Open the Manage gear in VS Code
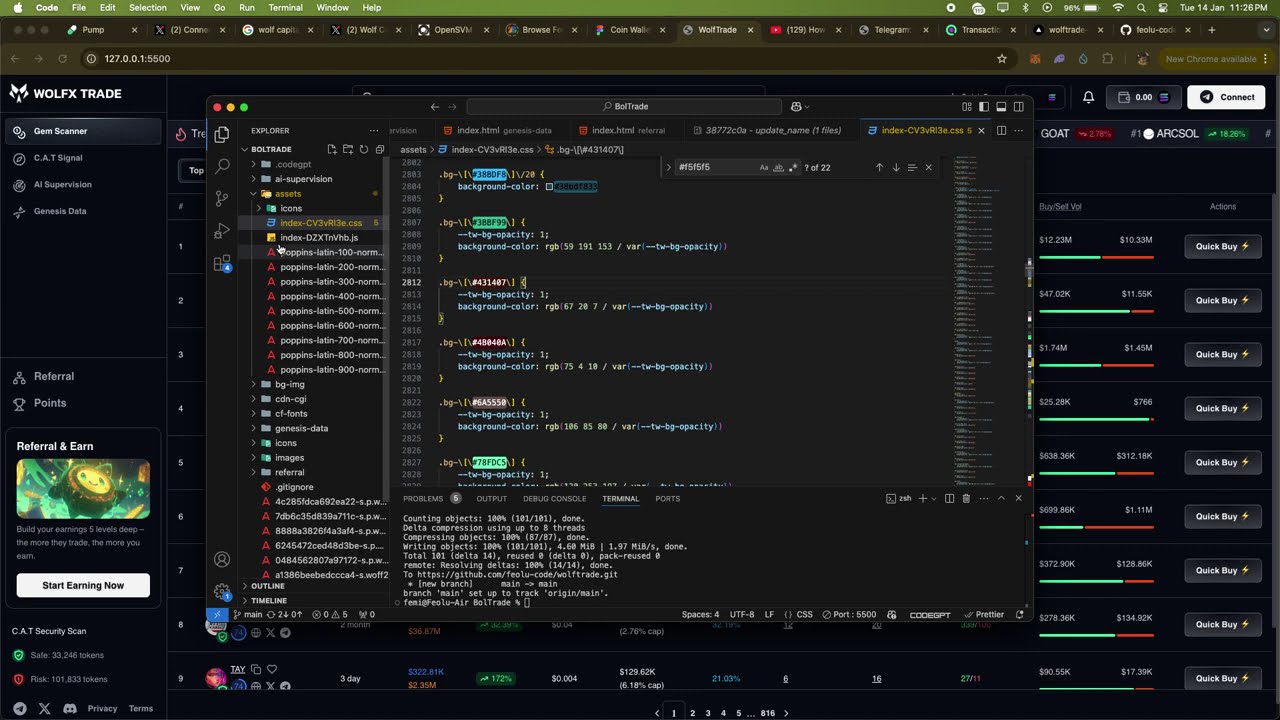The height and width of the screenshot is (720, 1280). coord(222,591)
